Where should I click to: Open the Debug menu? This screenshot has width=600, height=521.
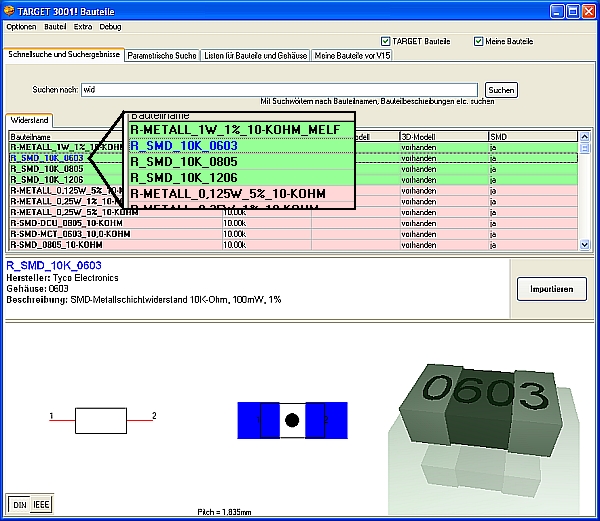pyautogui.click(x=110, y=26)
